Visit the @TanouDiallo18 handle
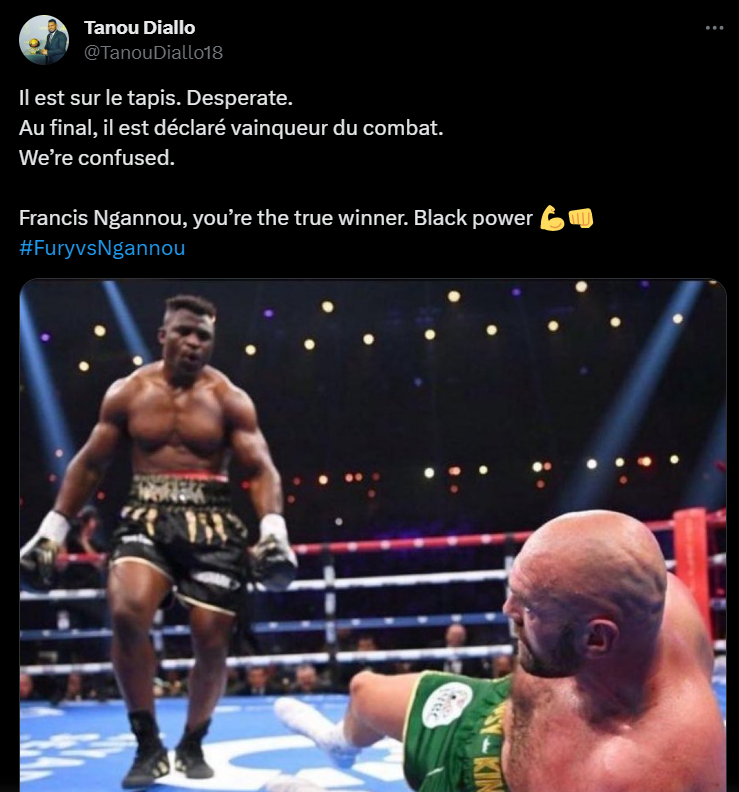The width and height of the screenshot is (739, 792). 153,53
